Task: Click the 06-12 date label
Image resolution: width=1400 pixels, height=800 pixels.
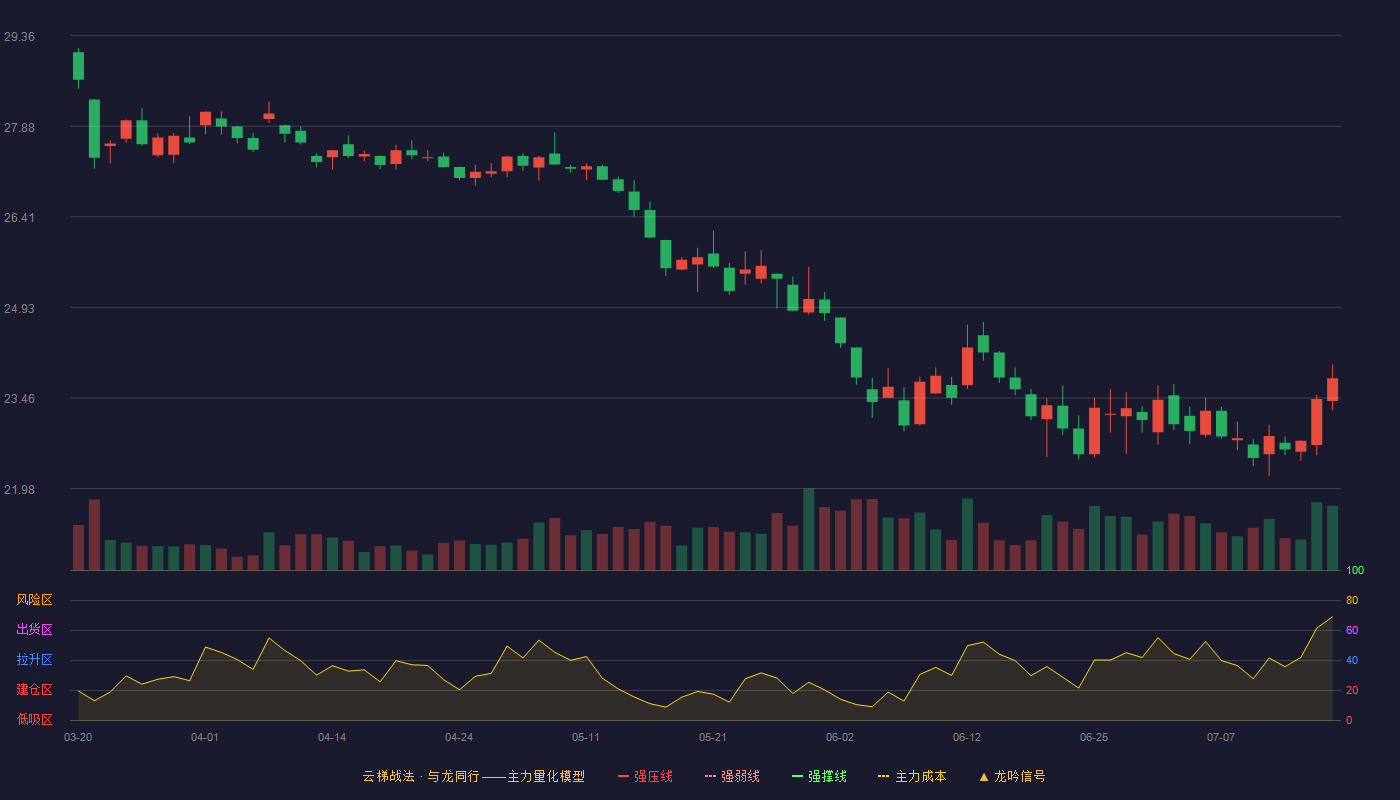Action: pos(967,737)
